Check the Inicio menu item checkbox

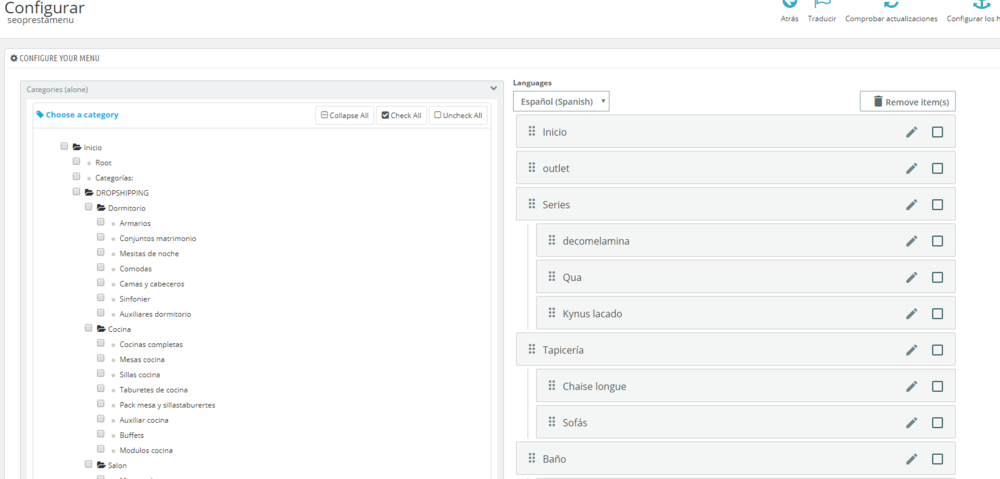[938, 132]
